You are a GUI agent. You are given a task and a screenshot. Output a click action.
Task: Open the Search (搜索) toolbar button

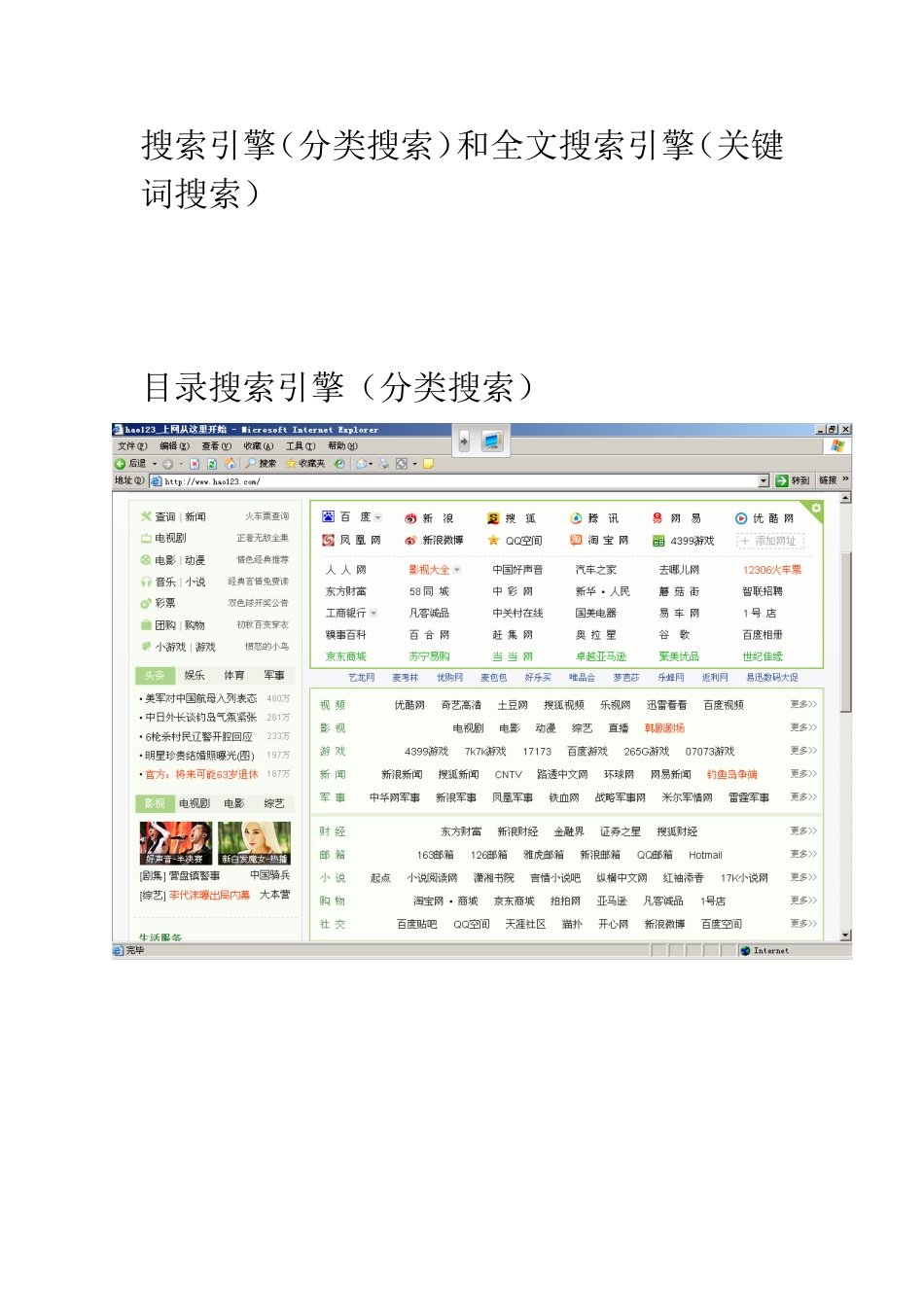click(x=261, y=464)
